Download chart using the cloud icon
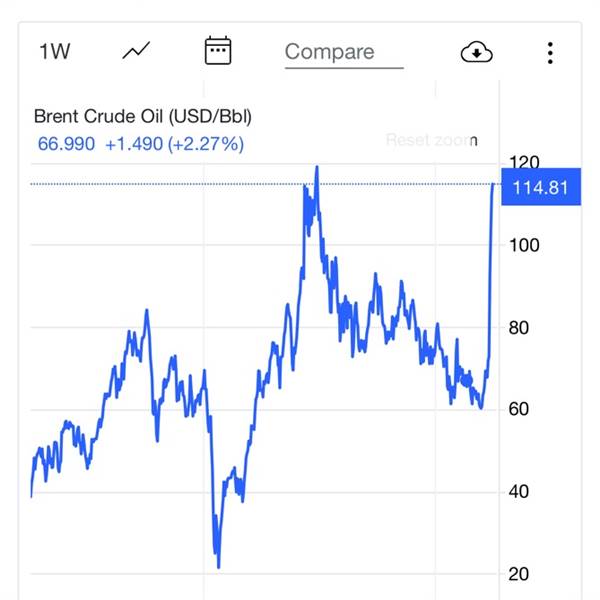Image resolution: width=600 pixels, height=600 pixels. 477,52
